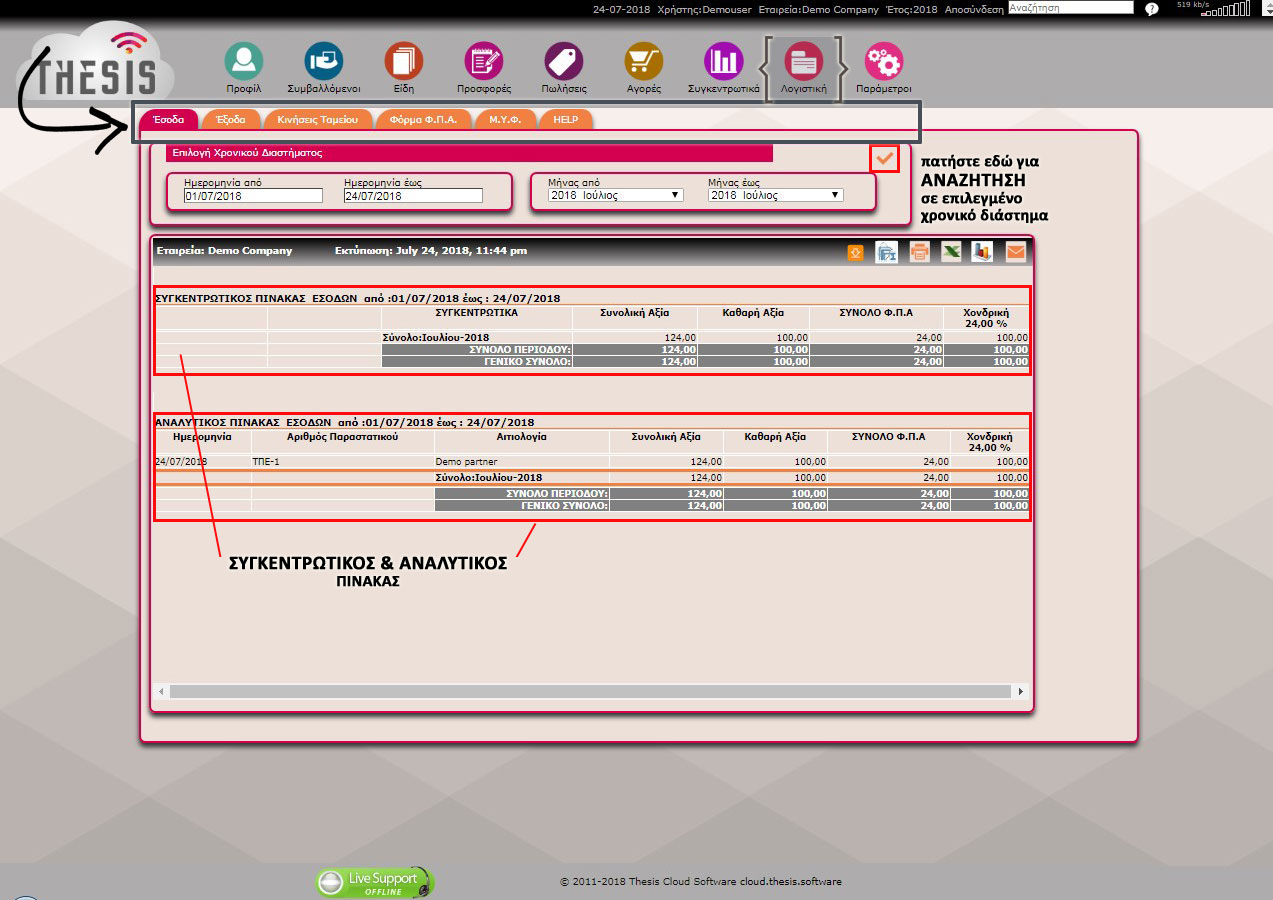
Task: Click the Live Support offline button
Action: tap(376, 882)
